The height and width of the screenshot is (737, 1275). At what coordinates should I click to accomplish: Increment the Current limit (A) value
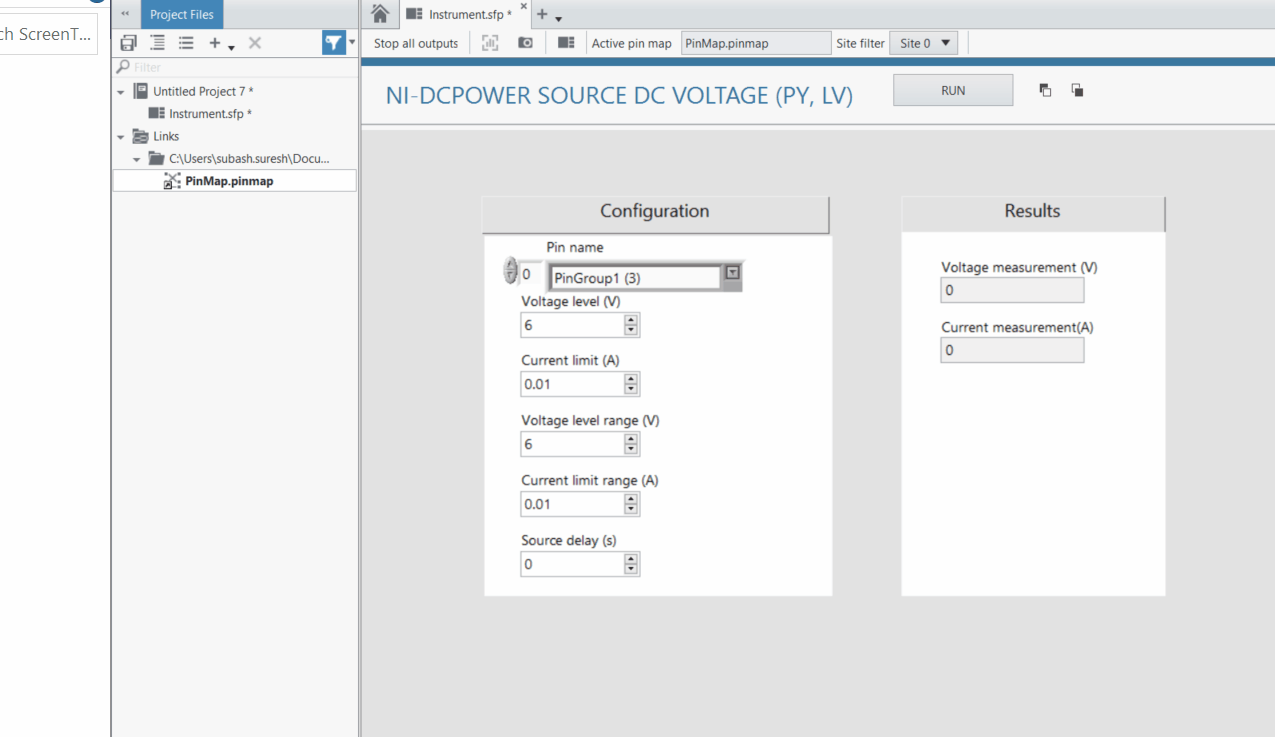pyautogui.click(x=631, y=379)
